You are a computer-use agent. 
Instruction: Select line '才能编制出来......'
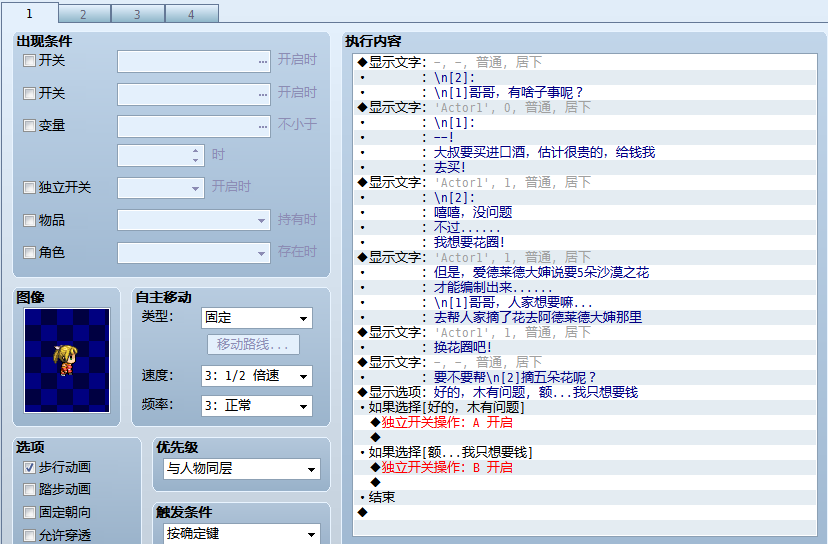[x=585, y=287]
